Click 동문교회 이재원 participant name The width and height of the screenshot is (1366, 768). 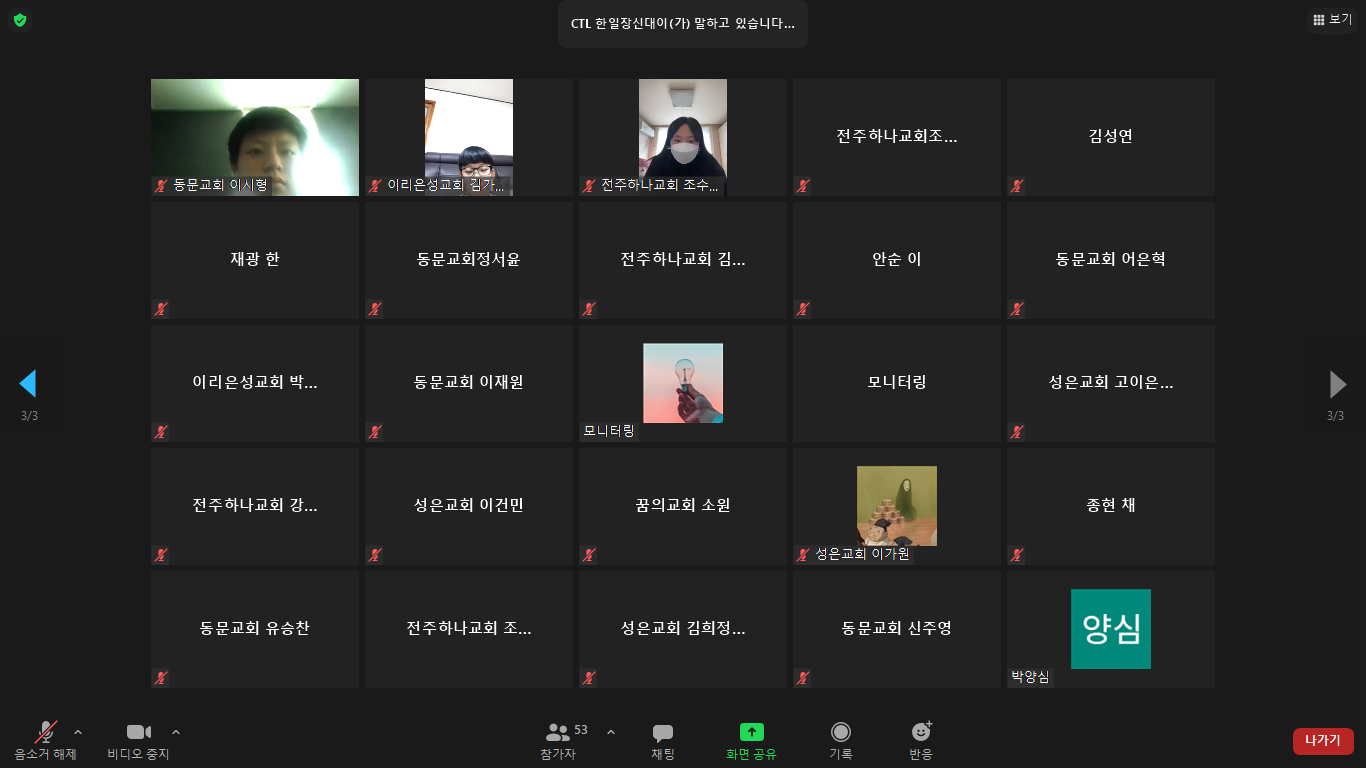point(469,382)
